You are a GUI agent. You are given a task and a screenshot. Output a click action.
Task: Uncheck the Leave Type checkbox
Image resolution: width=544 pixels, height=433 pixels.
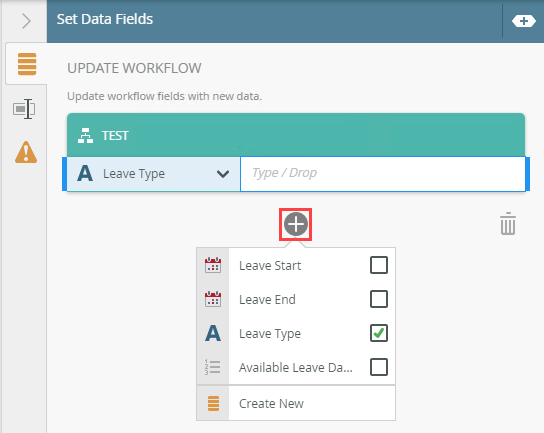[x=379, y=333]
